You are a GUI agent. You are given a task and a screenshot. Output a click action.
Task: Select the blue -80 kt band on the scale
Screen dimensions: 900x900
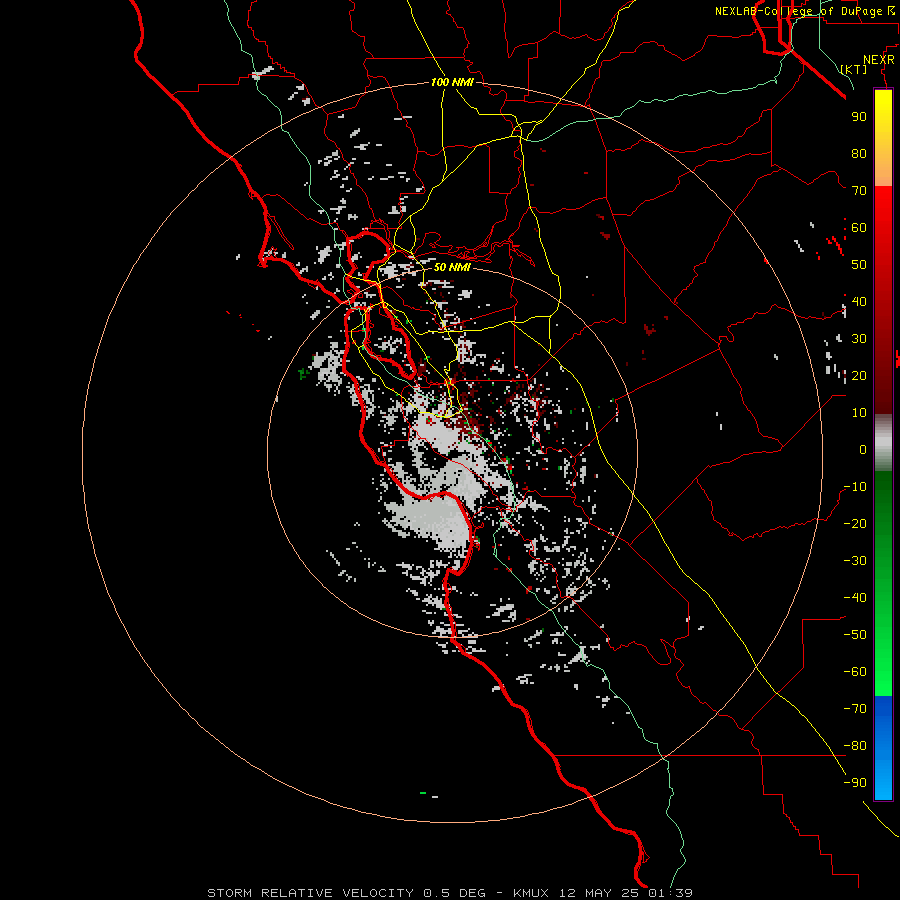click(x=883, y=745)
